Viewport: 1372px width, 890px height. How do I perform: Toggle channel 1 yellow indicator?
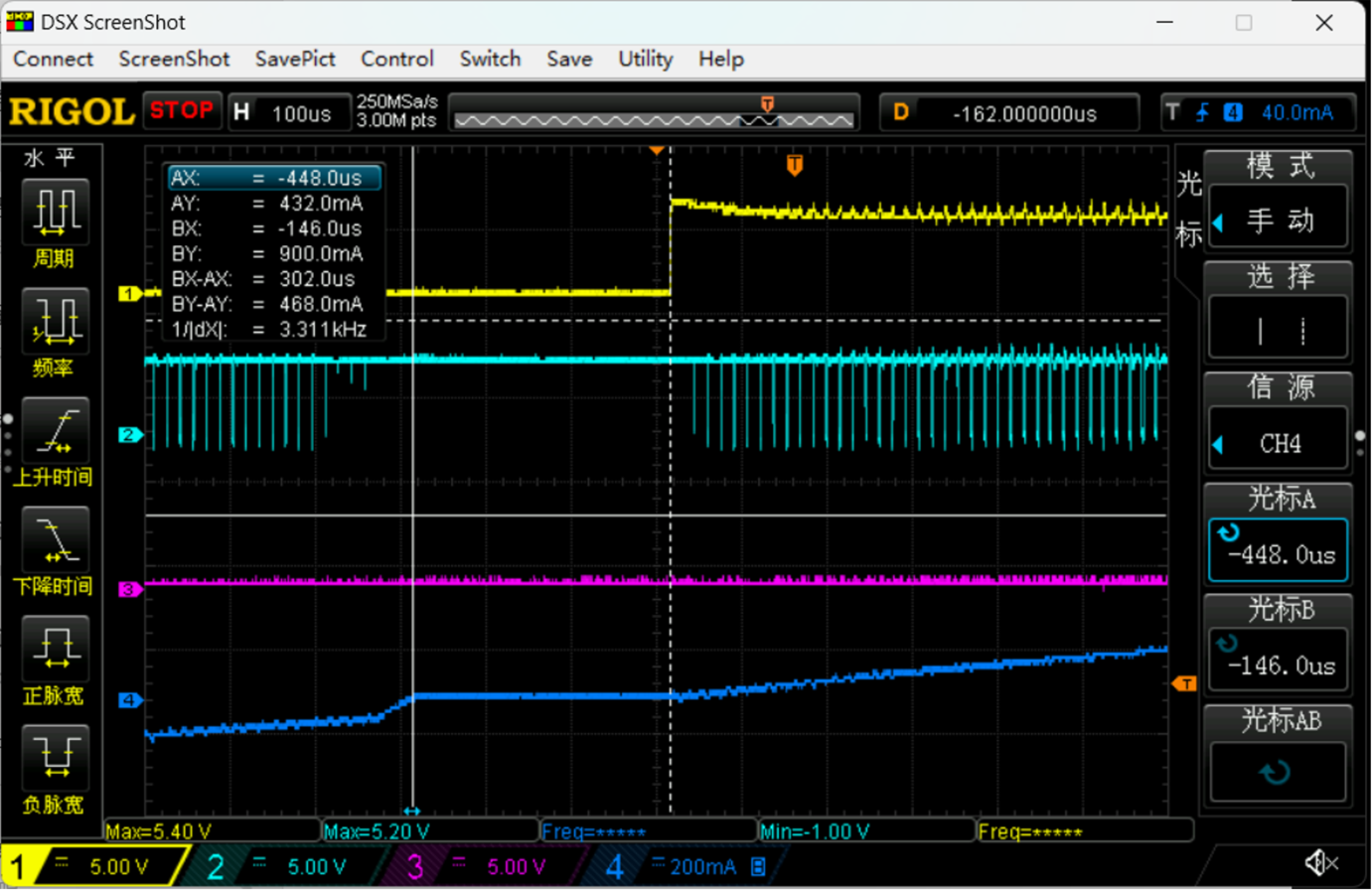95,866
